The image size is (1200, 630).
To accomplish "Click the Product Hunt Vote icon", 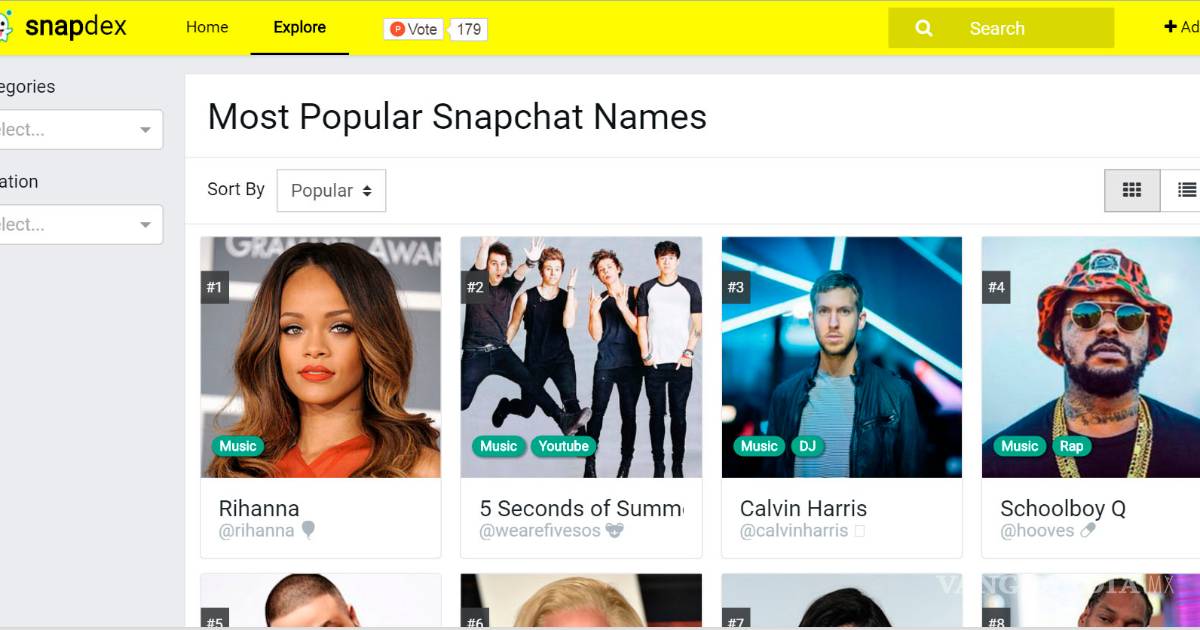I will click(398, 29).
